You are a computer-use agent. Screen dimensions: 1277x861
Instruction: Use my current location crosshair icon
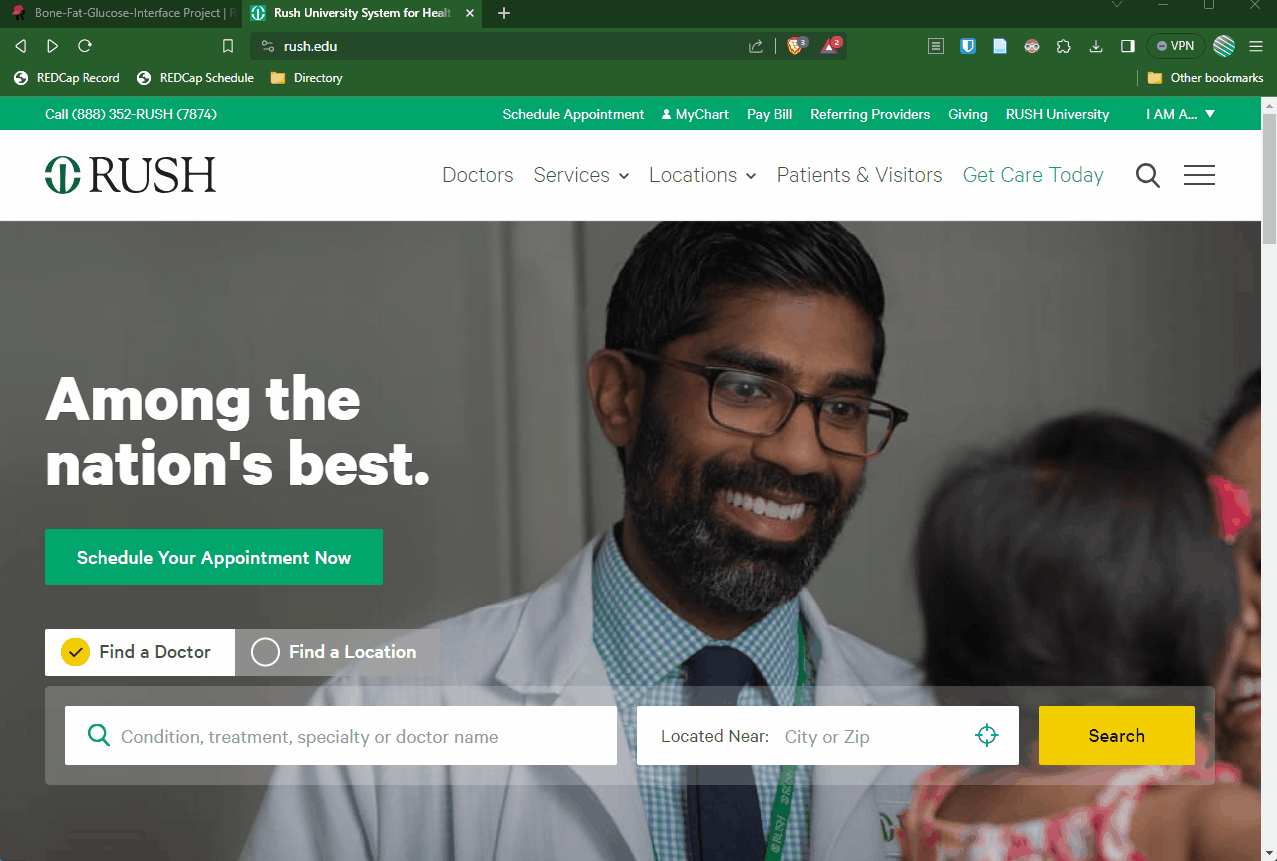click(x=987, y=736)
